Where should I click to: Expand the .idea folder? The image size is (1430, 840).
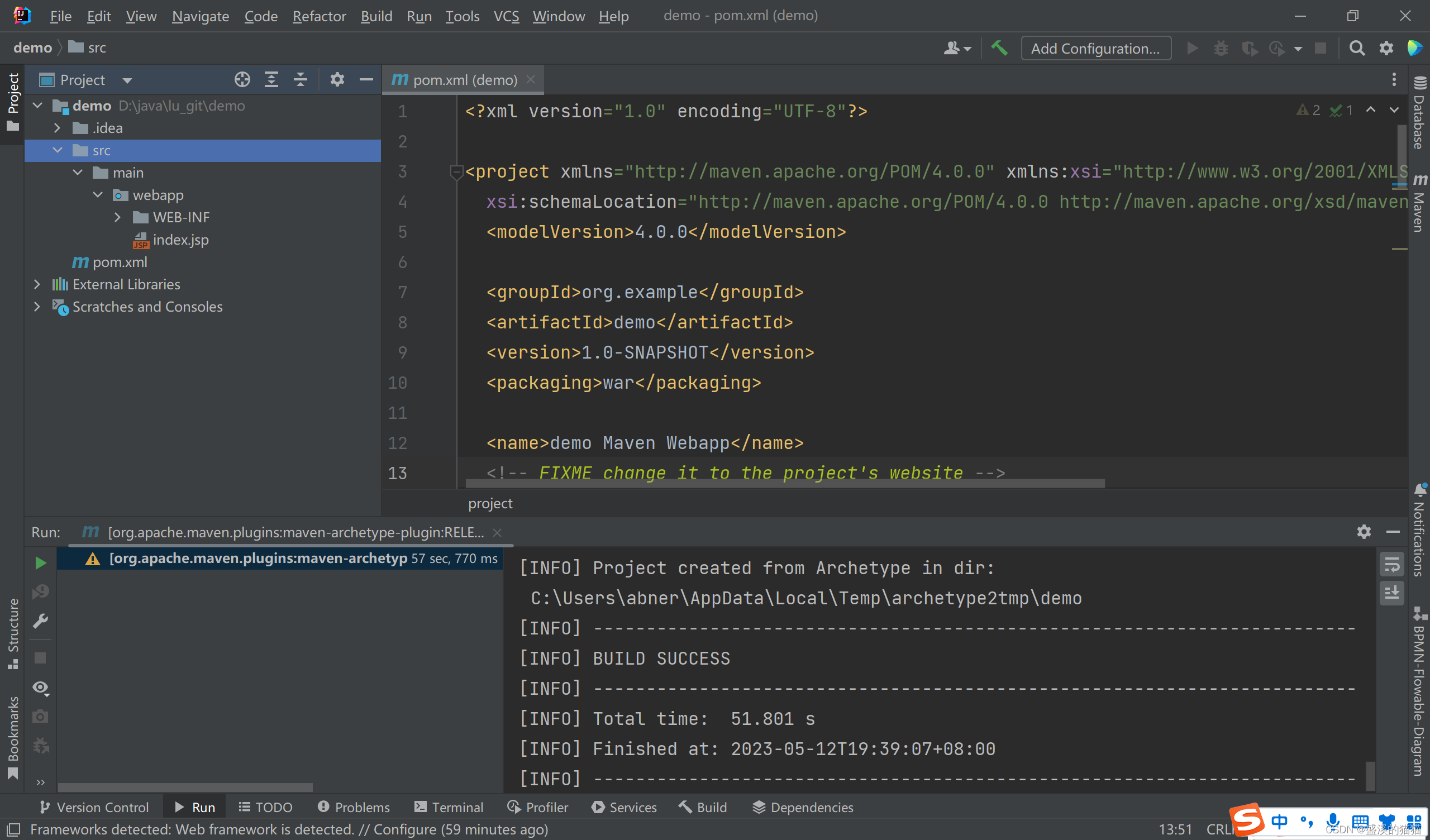coord(58,128)
